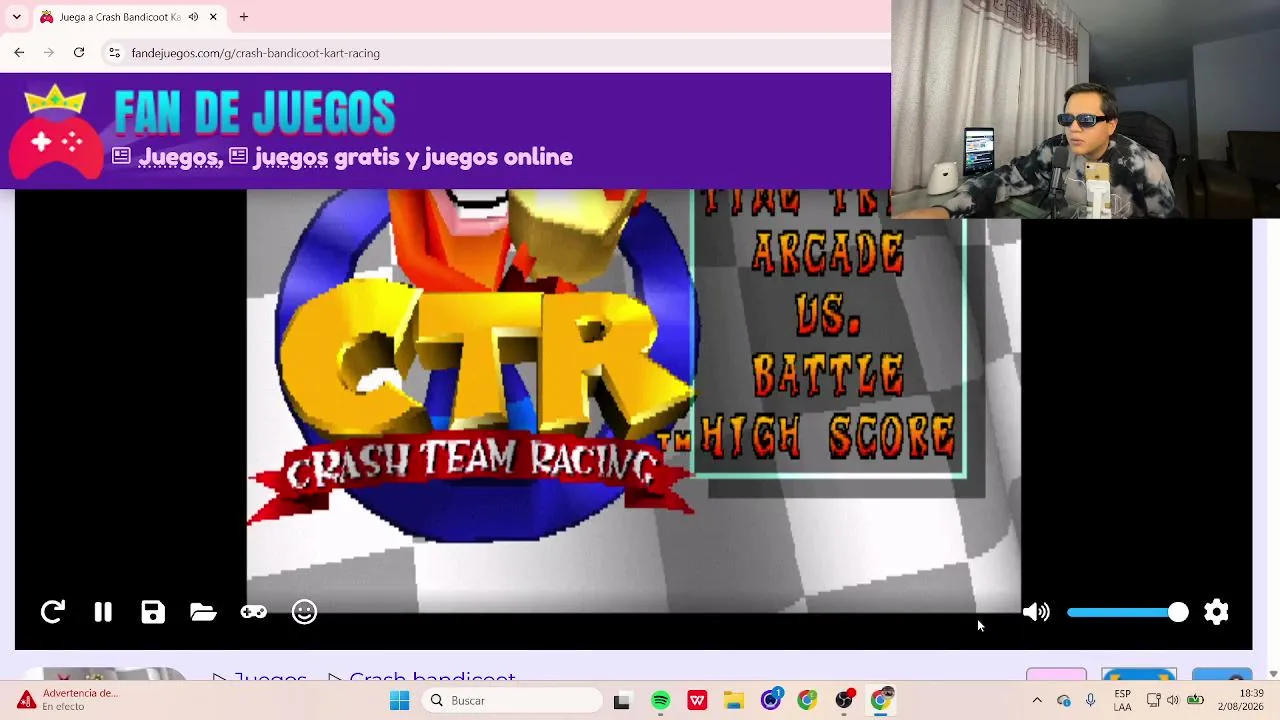Open the FAN DE JUEGOS site title link

click(x=254, y=112)
